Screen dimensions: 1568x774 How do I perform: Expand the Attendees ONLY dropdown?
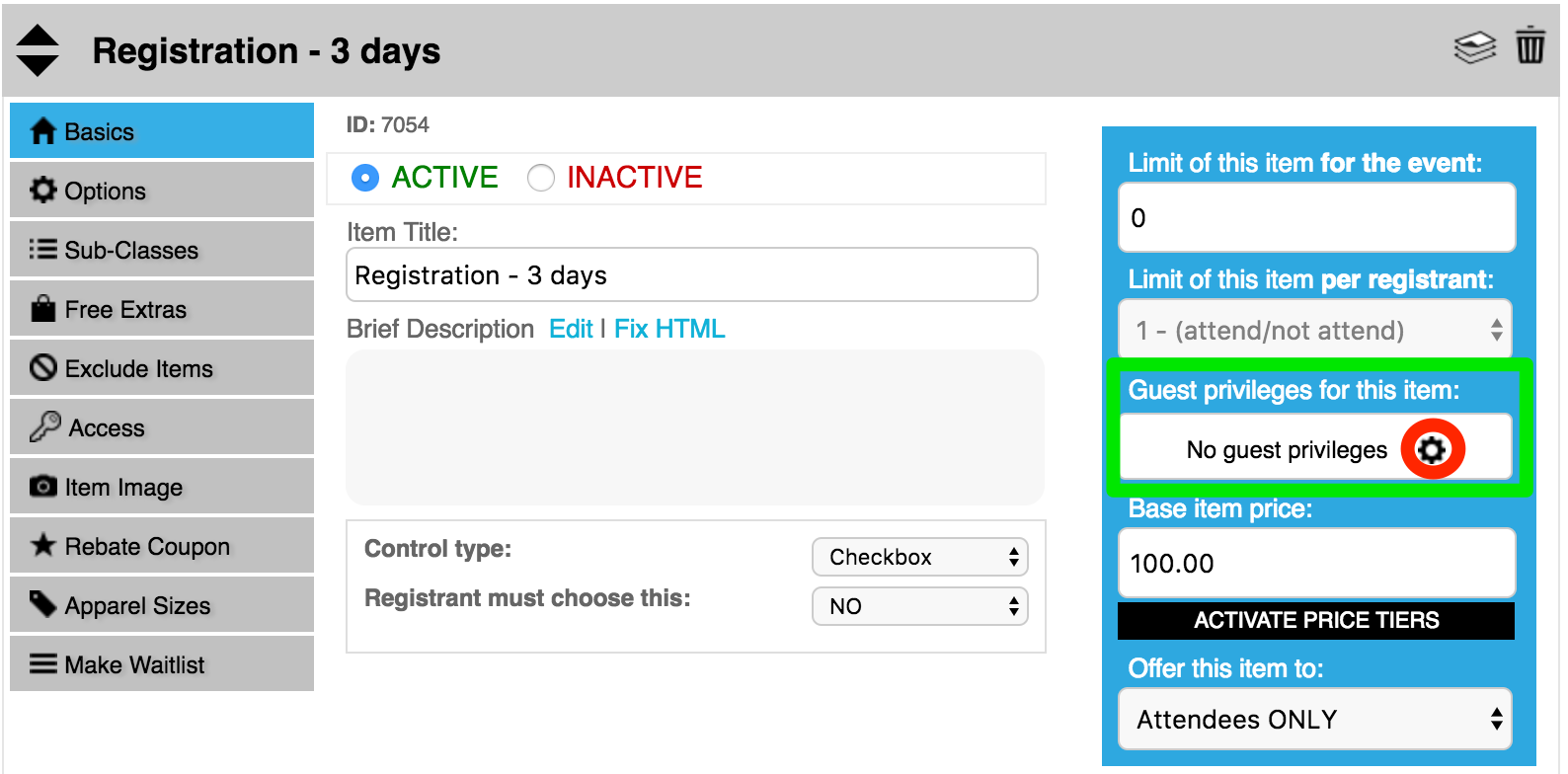pyautogui.click(x=1315, y=719)
